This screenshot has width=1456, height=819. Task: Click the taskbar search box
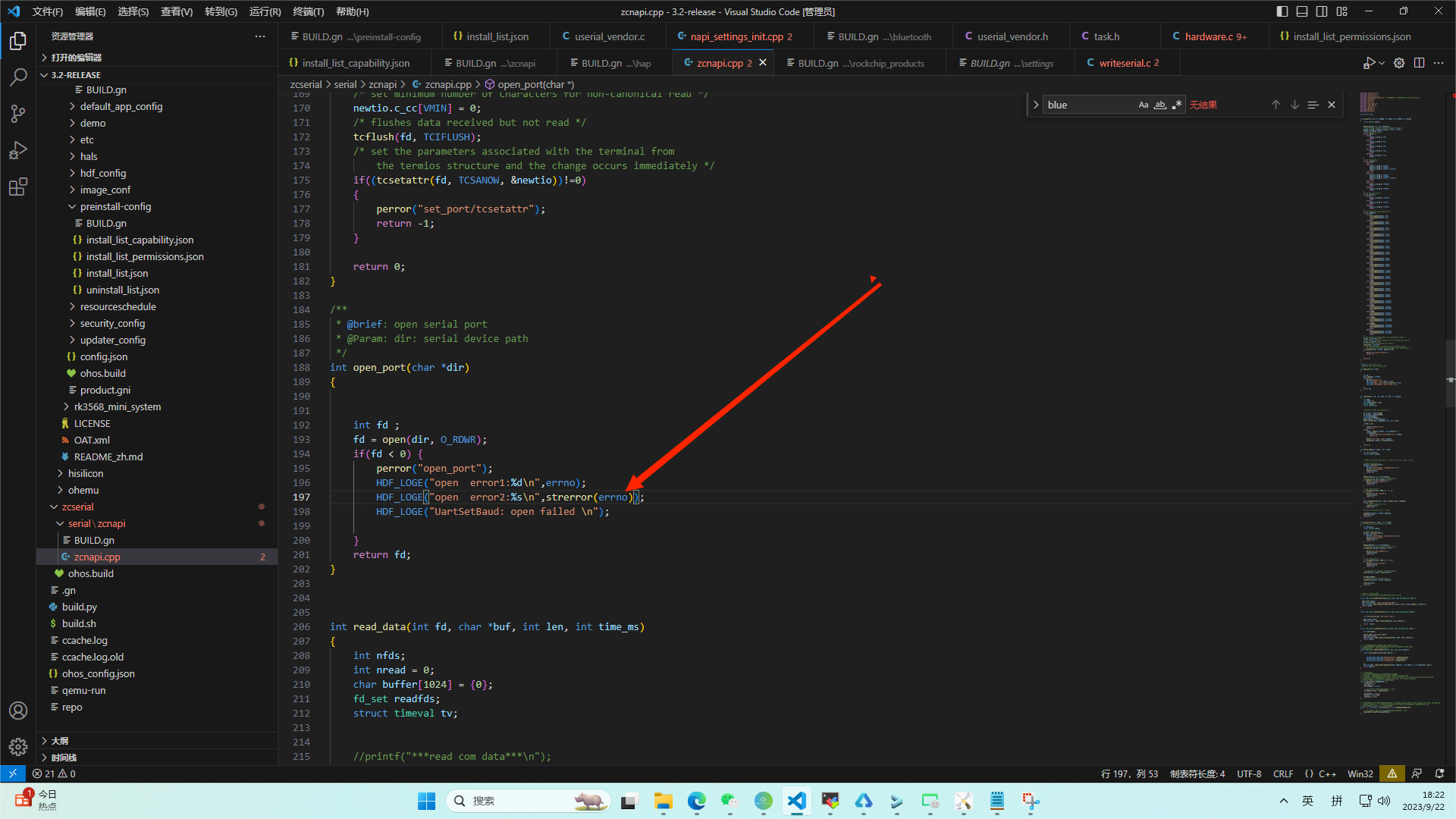click(529, 801)
